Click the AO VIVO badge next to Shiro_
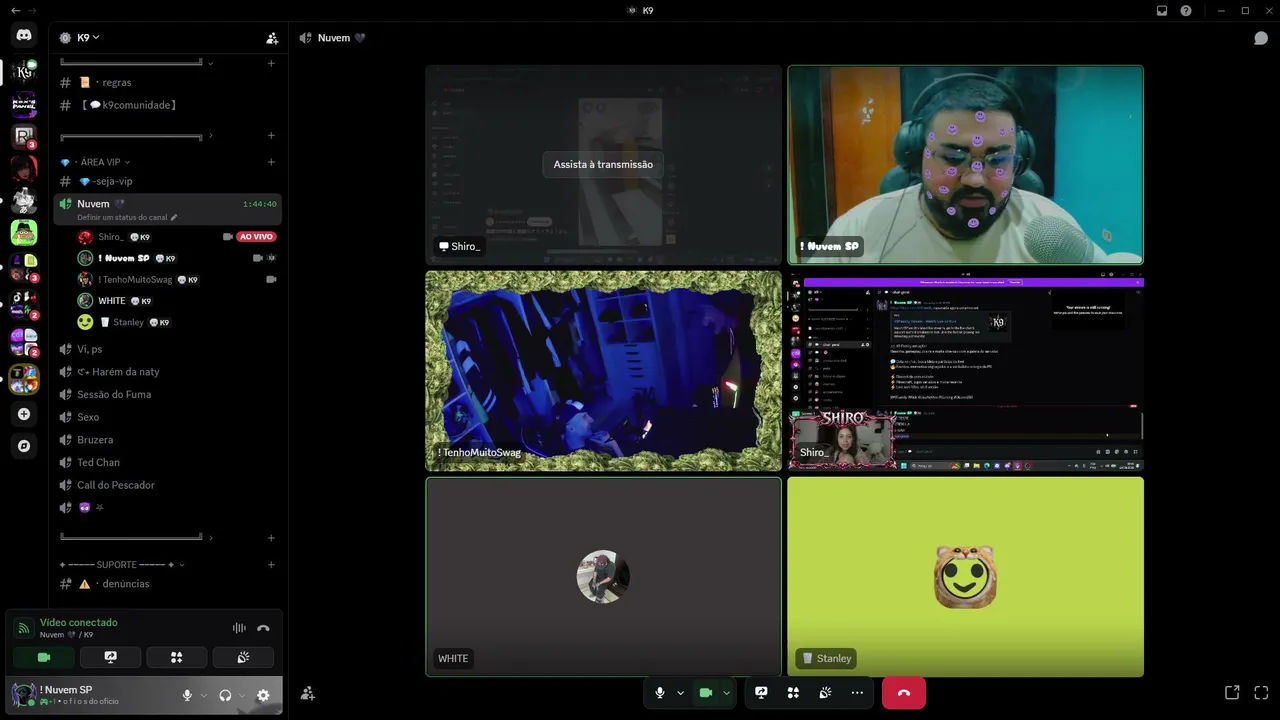 click(x=256, y=237)
